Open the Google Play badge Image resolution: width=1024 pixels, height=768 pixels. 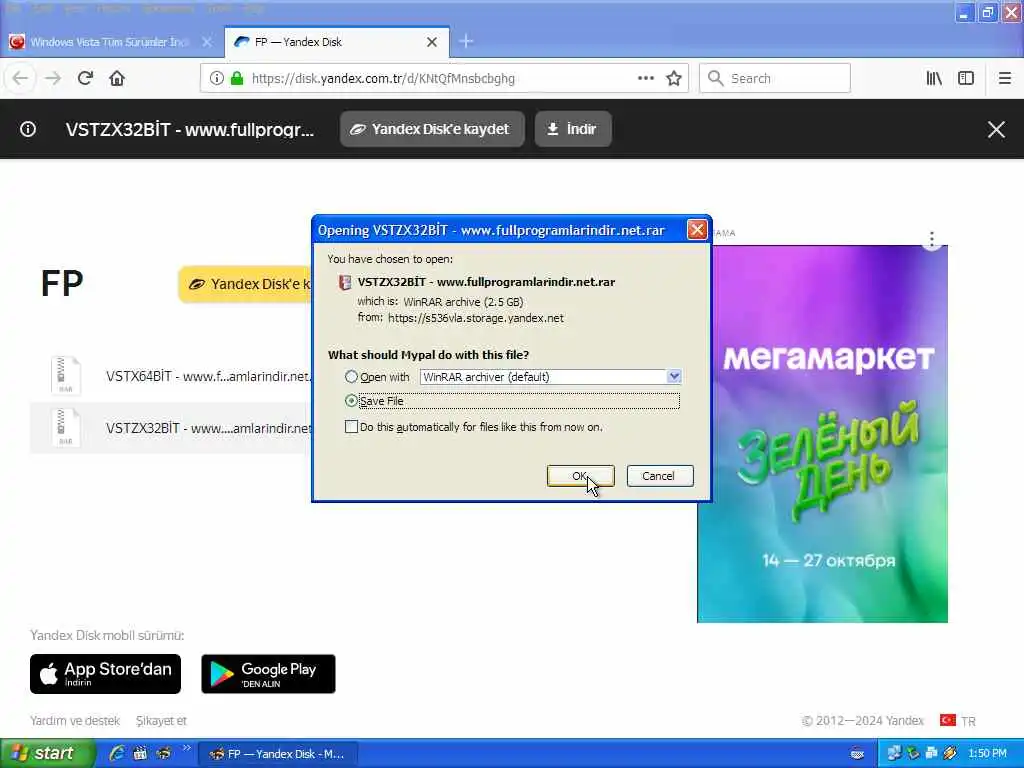[x=268, y=674]
